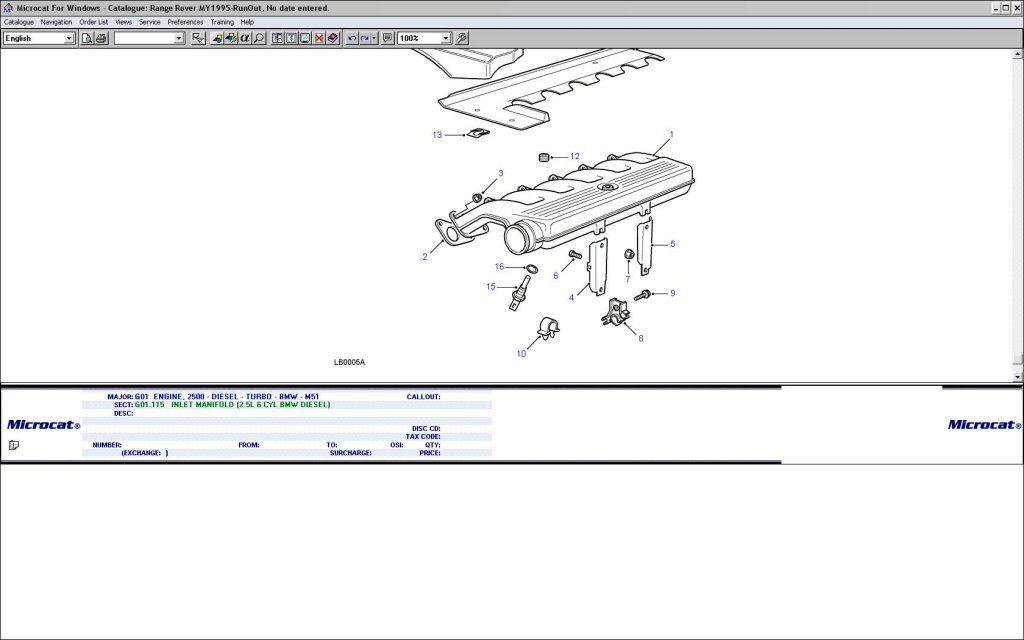Click the diagram scrollbar up arrow
The height and width of the screenshot is (640, 1024).
[x=1018, y=54]
